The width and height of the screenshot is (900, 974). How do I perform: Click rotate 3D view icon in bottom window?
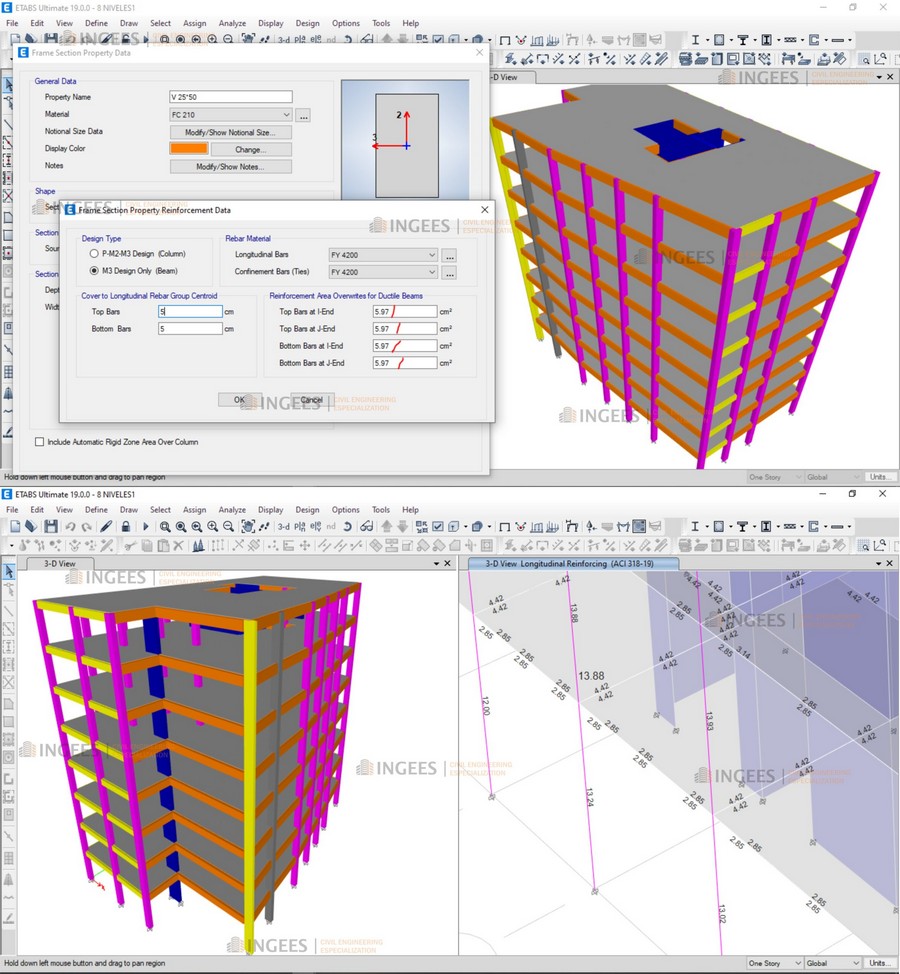tap(347, 527)
